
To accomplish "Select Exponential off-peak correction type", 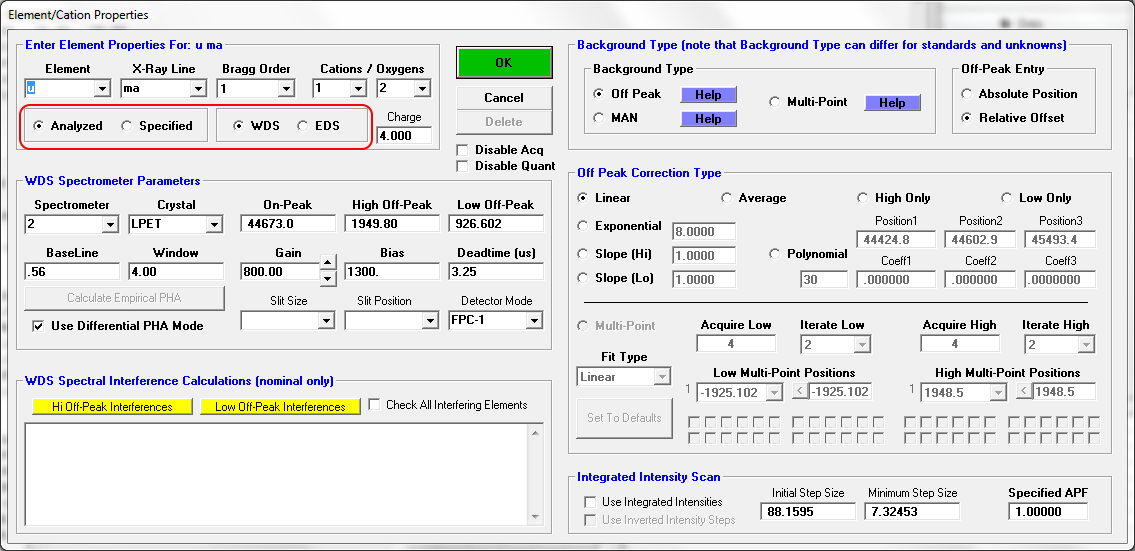I will click(x=583, y=226).
